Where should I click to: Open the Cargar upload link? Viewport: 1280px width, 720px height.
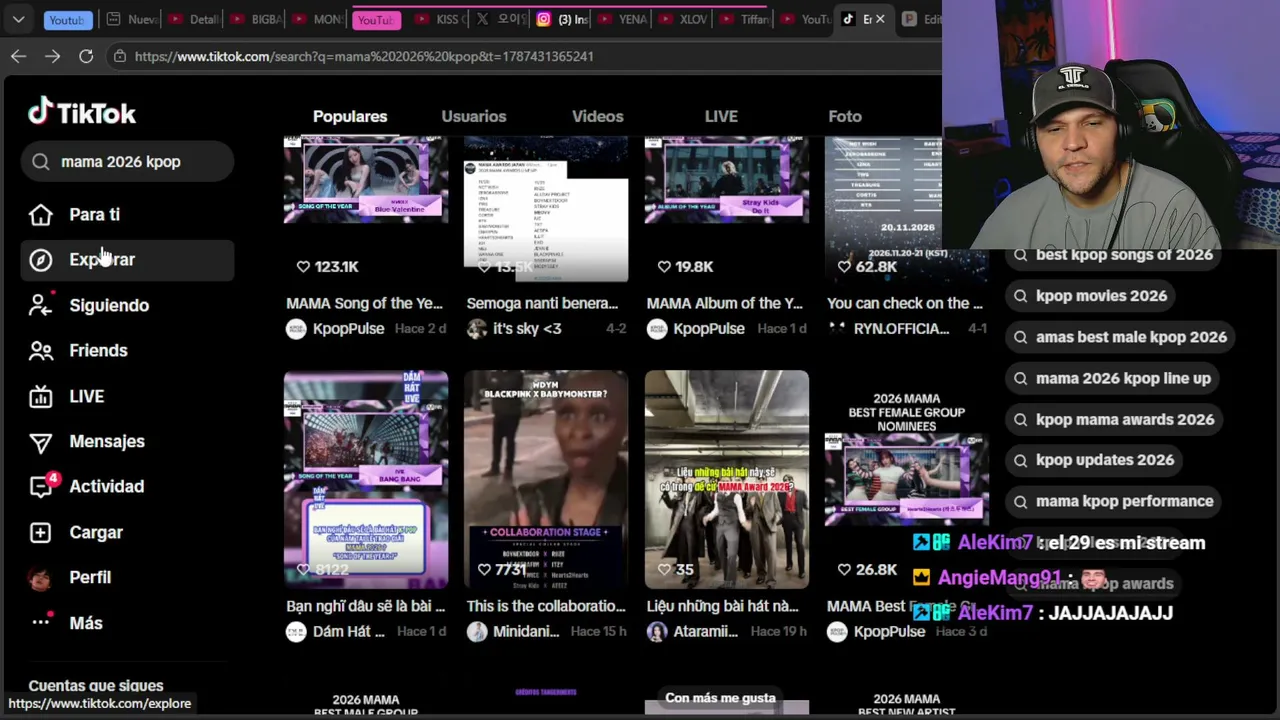[96, 532]
